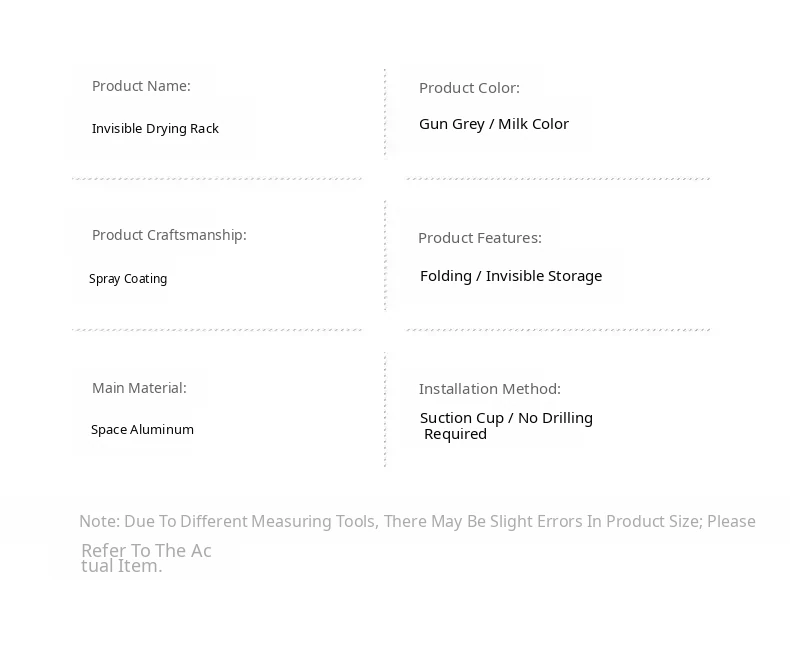
Task: Select the "Invisible Drying Rack" text
Action: pyautogui.click(x=155, y=129)
